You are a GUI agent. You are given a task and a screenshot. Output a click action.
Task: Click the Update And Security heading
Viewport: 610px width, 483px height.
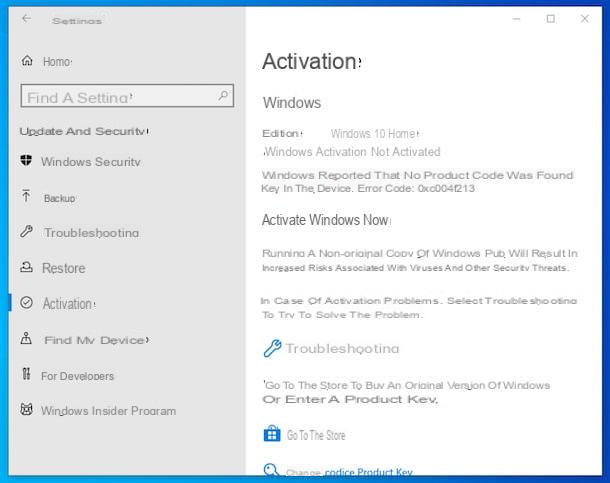(x=84, y=131)
